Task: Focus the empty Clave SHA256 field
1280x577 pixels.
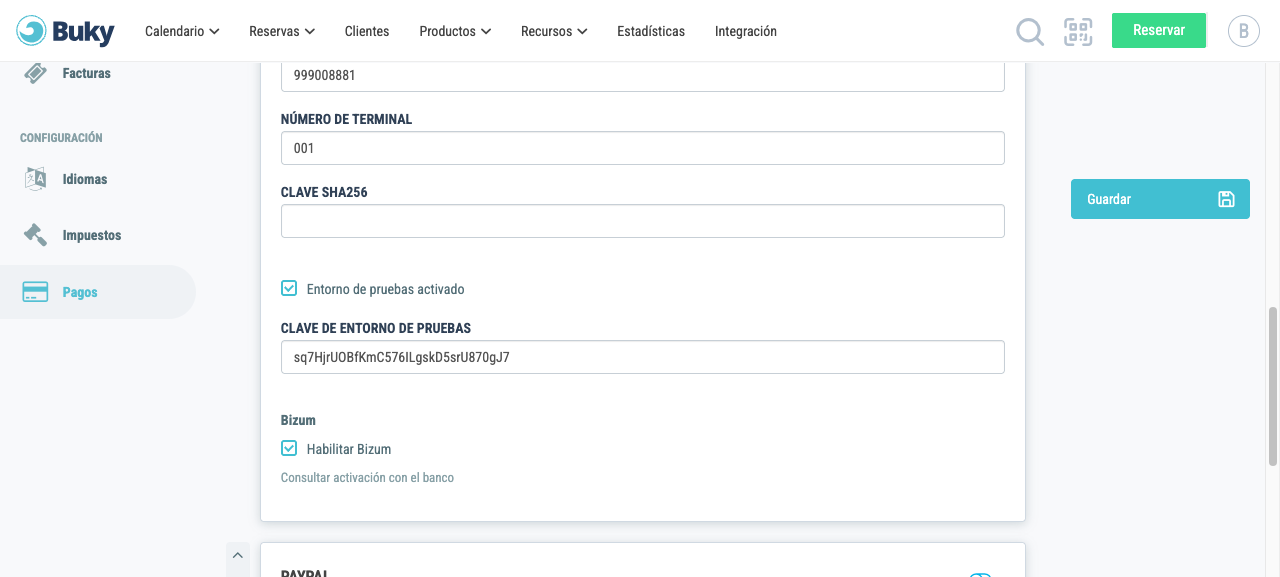Action: coord(643,221)
